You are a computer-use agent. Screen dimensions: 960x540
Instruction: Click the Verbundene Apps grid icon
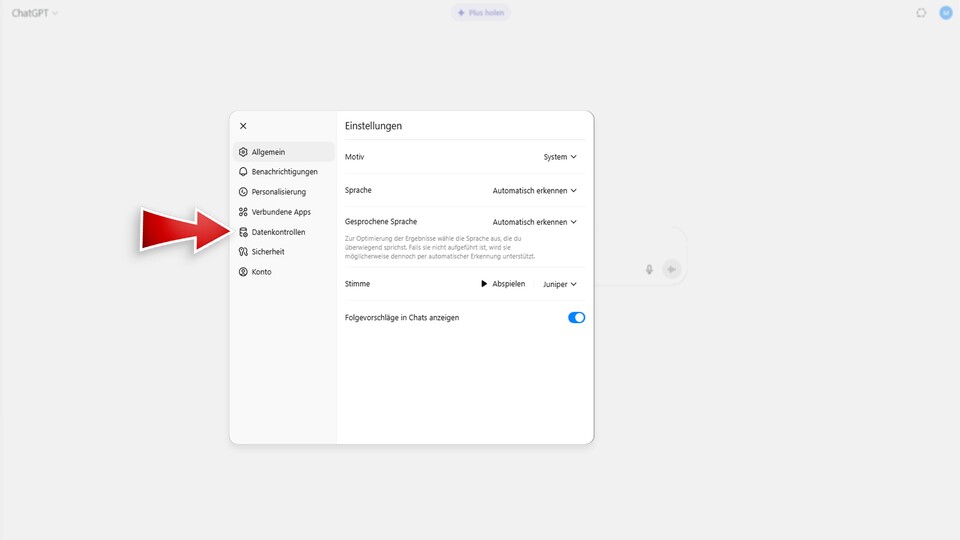243,212
